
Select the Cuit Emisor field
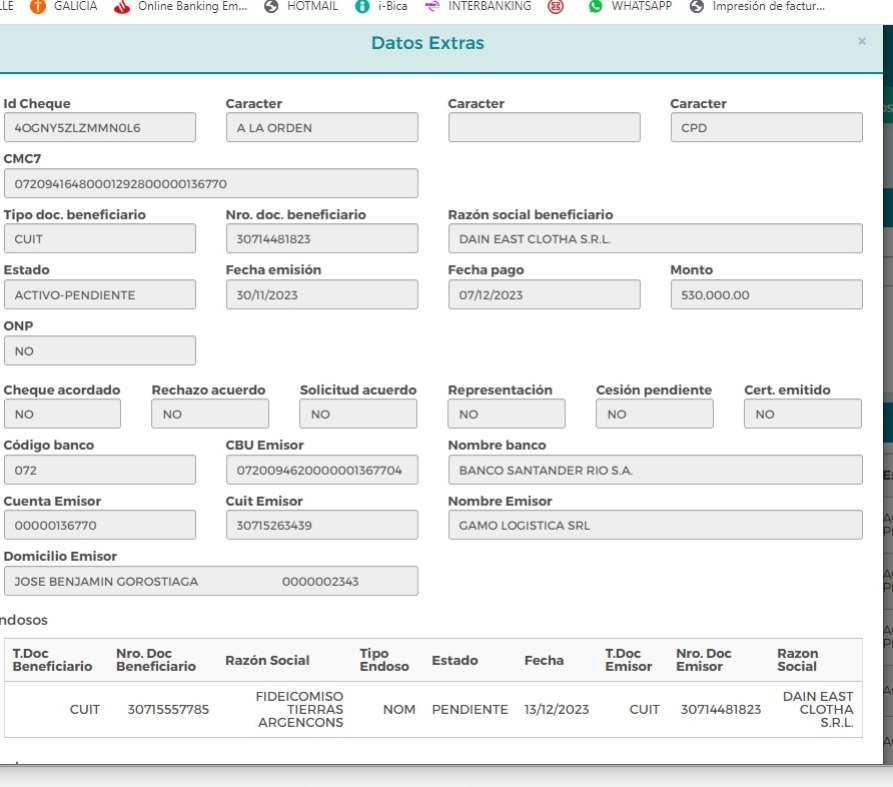(322, 524)
